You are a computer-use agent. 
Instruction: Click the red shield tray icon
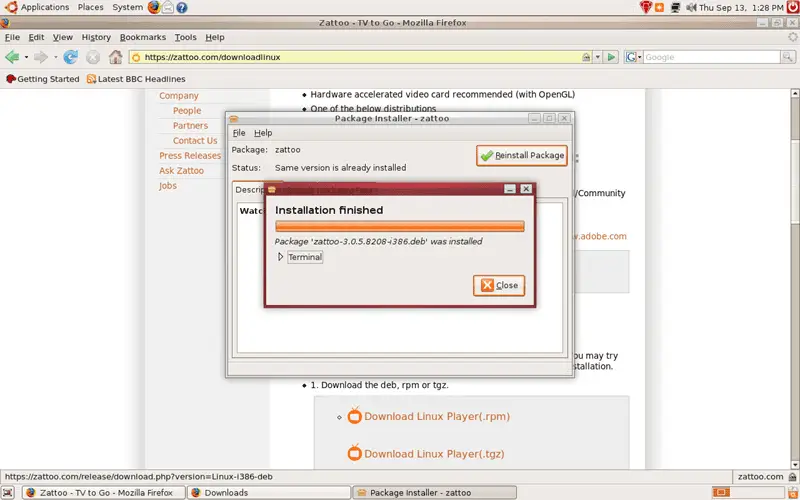pos(645,7)
